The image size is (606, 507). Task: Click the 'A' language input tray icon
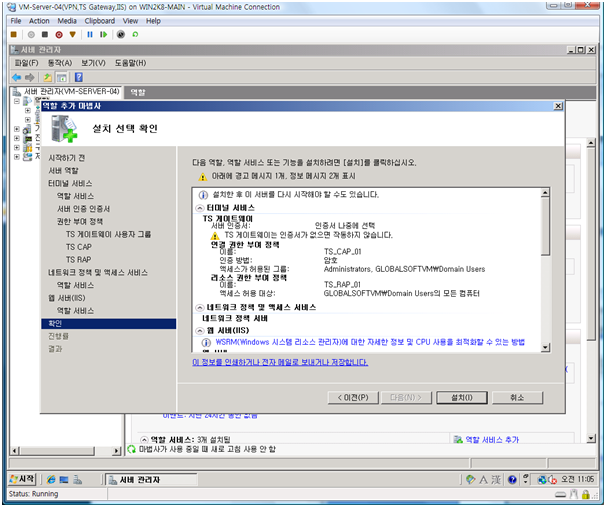483,480
